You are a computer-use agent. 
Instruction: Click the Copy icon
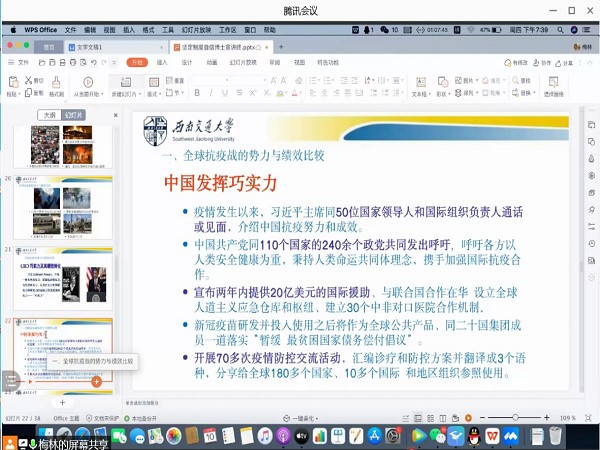click(x=29, y=93)
